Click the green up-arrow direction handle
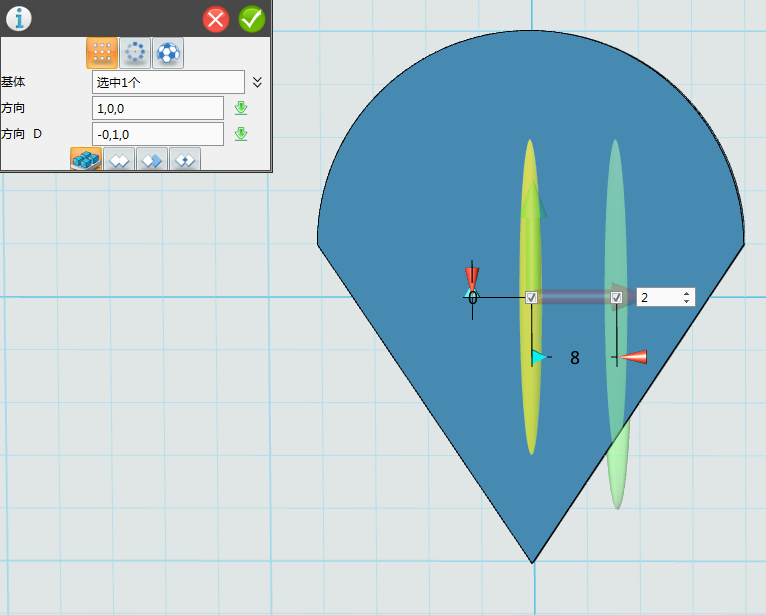Viewport: 766px width, 615px height. pyautogui.click(x=533, y=199)
